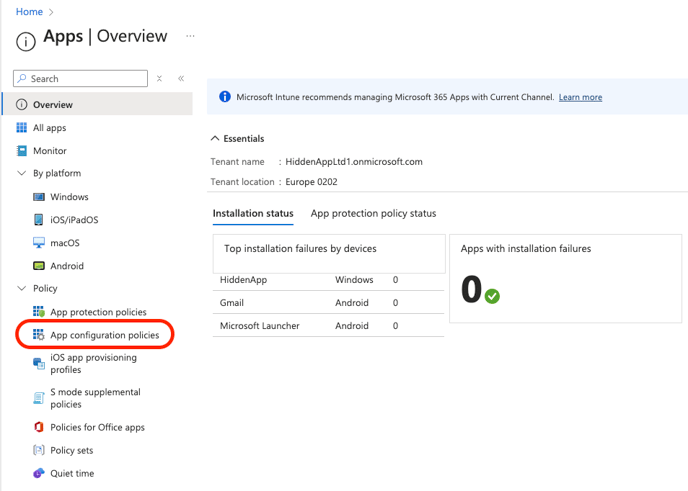The image size is (688, 491).
Task: Open App configuration policies
Action: click(x=104, y=335)
